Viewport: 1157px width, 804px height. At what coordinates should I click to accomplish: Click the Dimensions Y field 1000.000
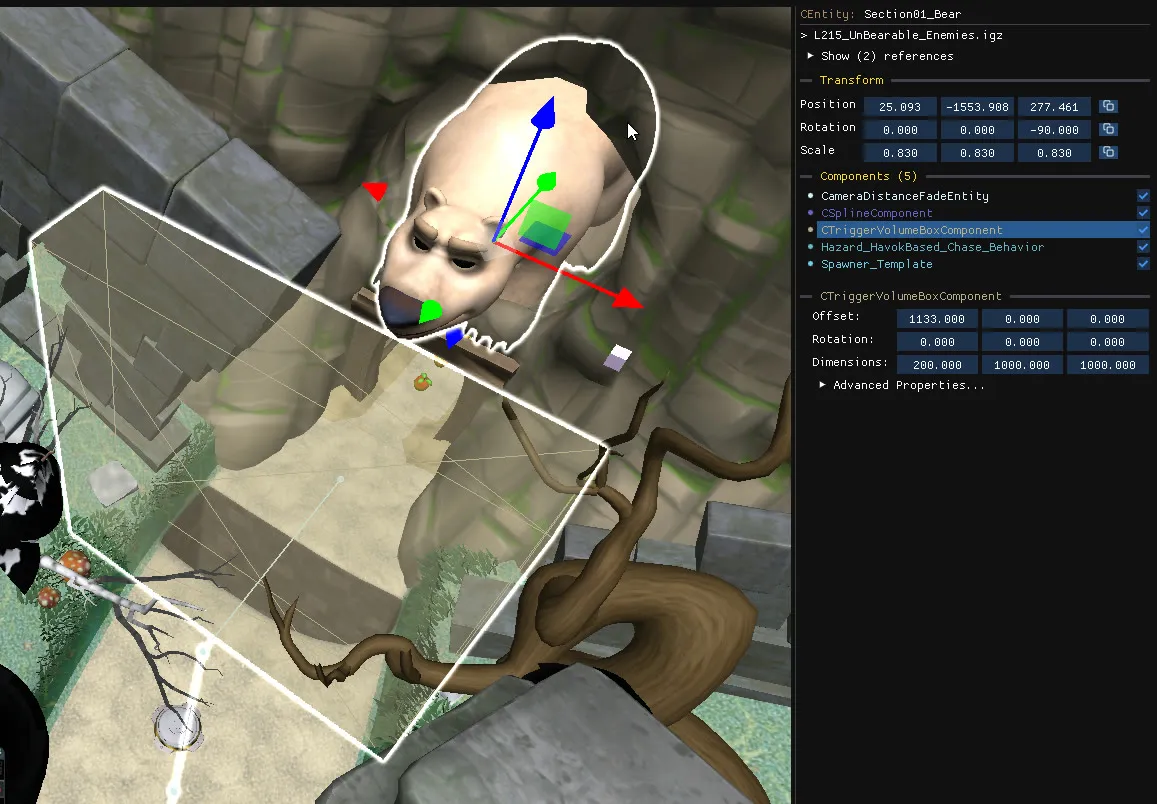pyautogui.click(x=1022, y=364)
